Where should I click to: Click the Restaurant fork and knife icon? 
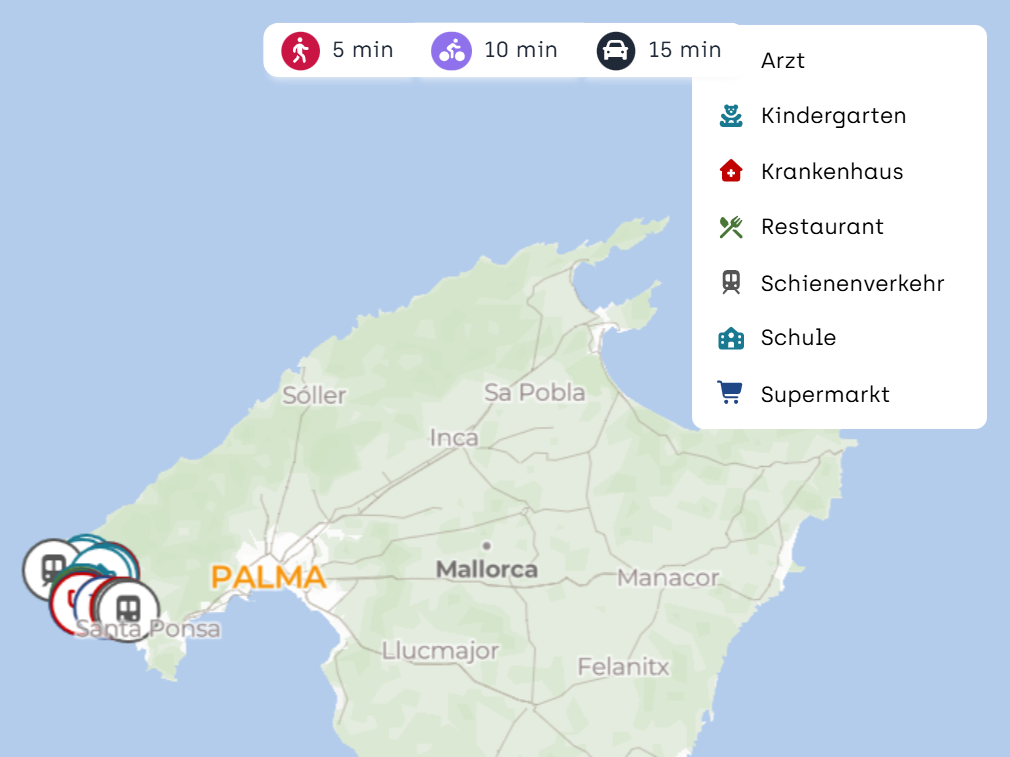(x=731, y=227)
